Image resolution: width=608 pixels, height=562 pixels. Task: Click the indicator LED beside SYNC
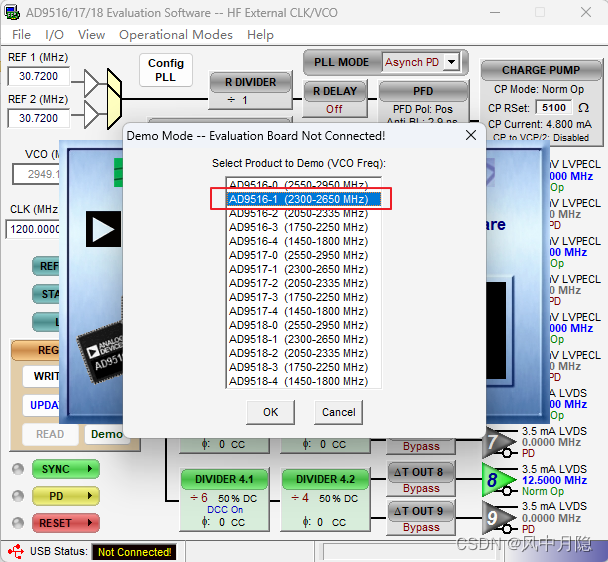18,469
